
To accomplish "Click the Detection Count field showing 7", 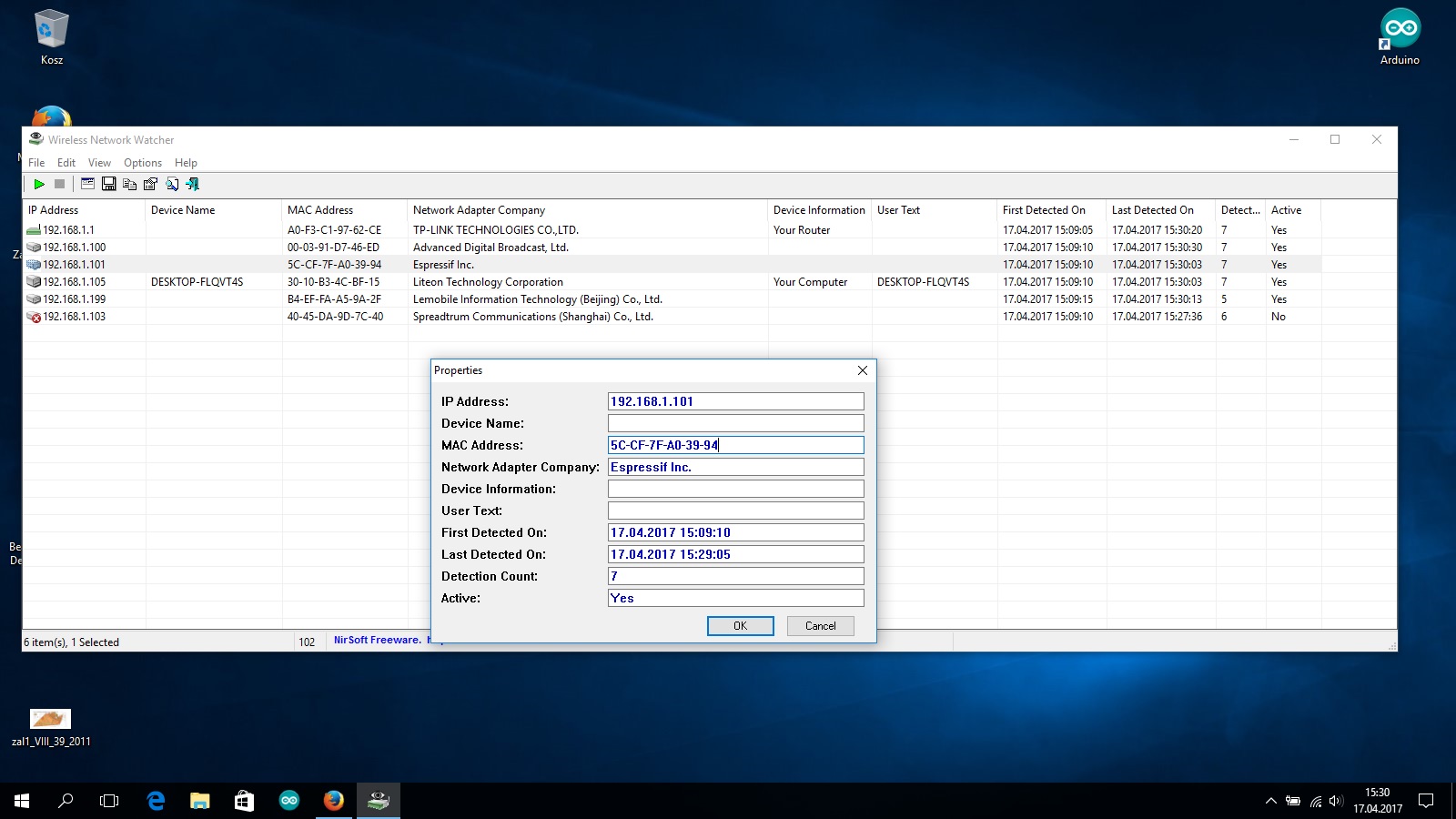I will 735,576.
